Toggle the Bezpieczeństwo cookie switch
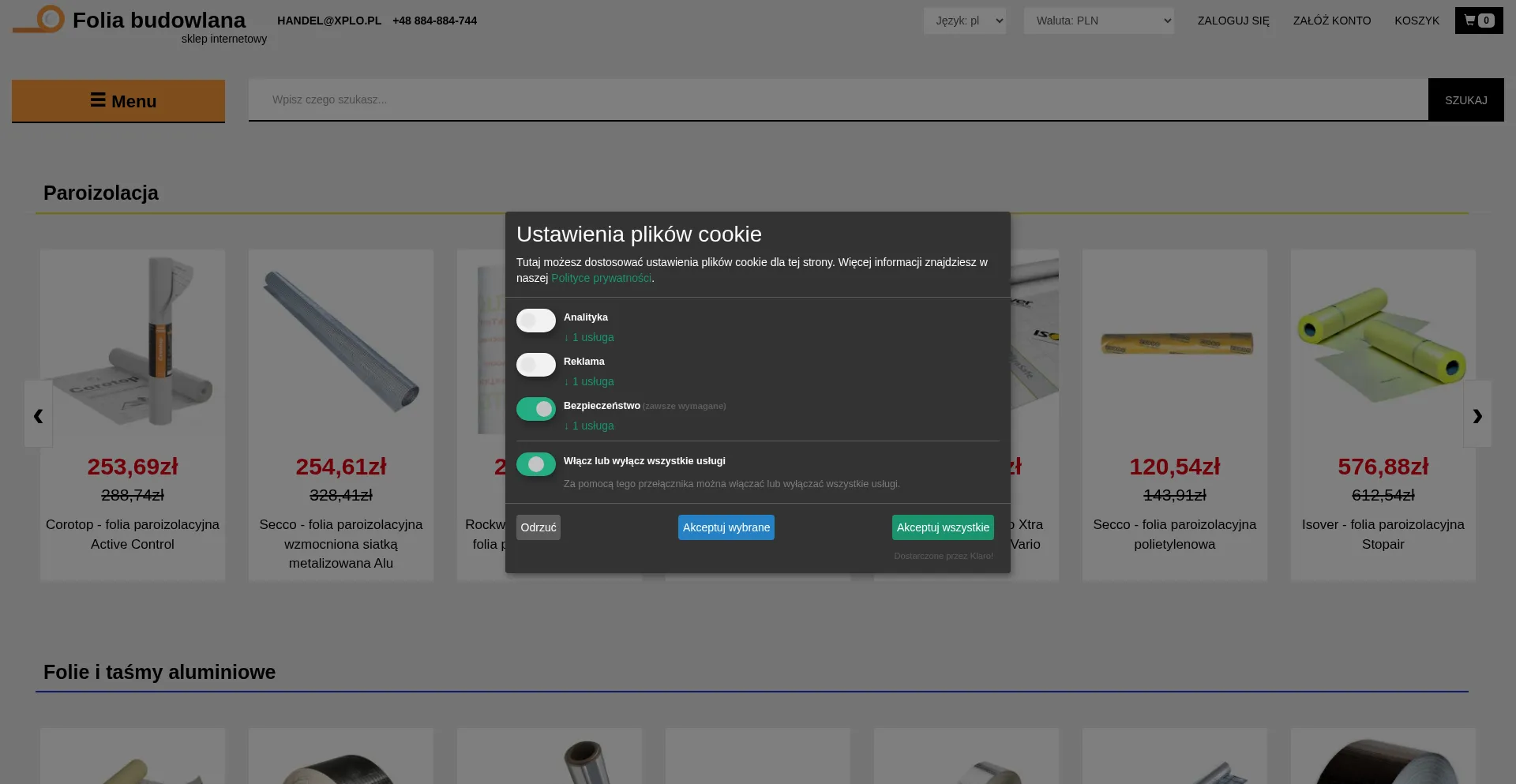 point(536,409)
